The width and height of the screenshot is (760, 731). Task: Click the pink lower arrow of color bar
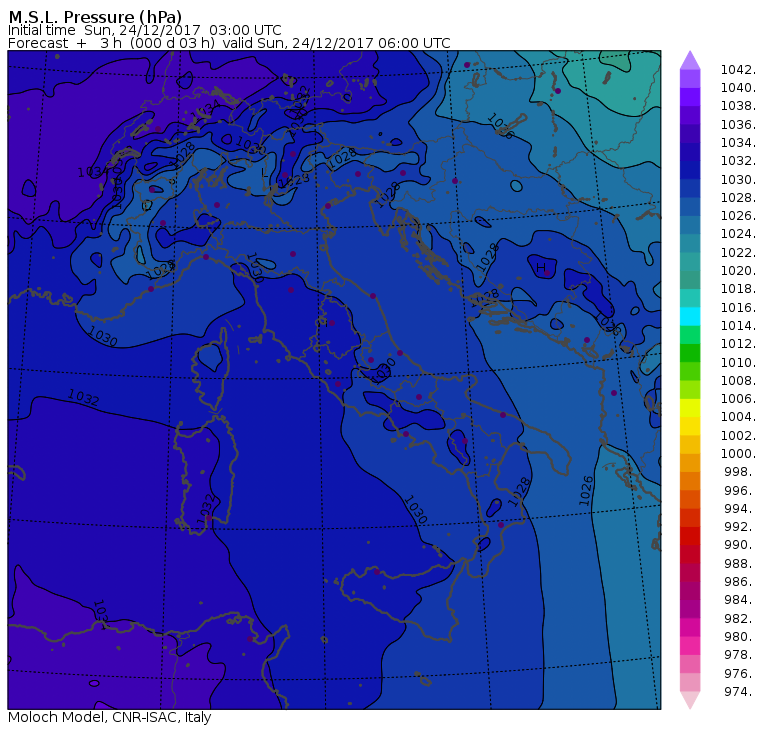point(690,700)
